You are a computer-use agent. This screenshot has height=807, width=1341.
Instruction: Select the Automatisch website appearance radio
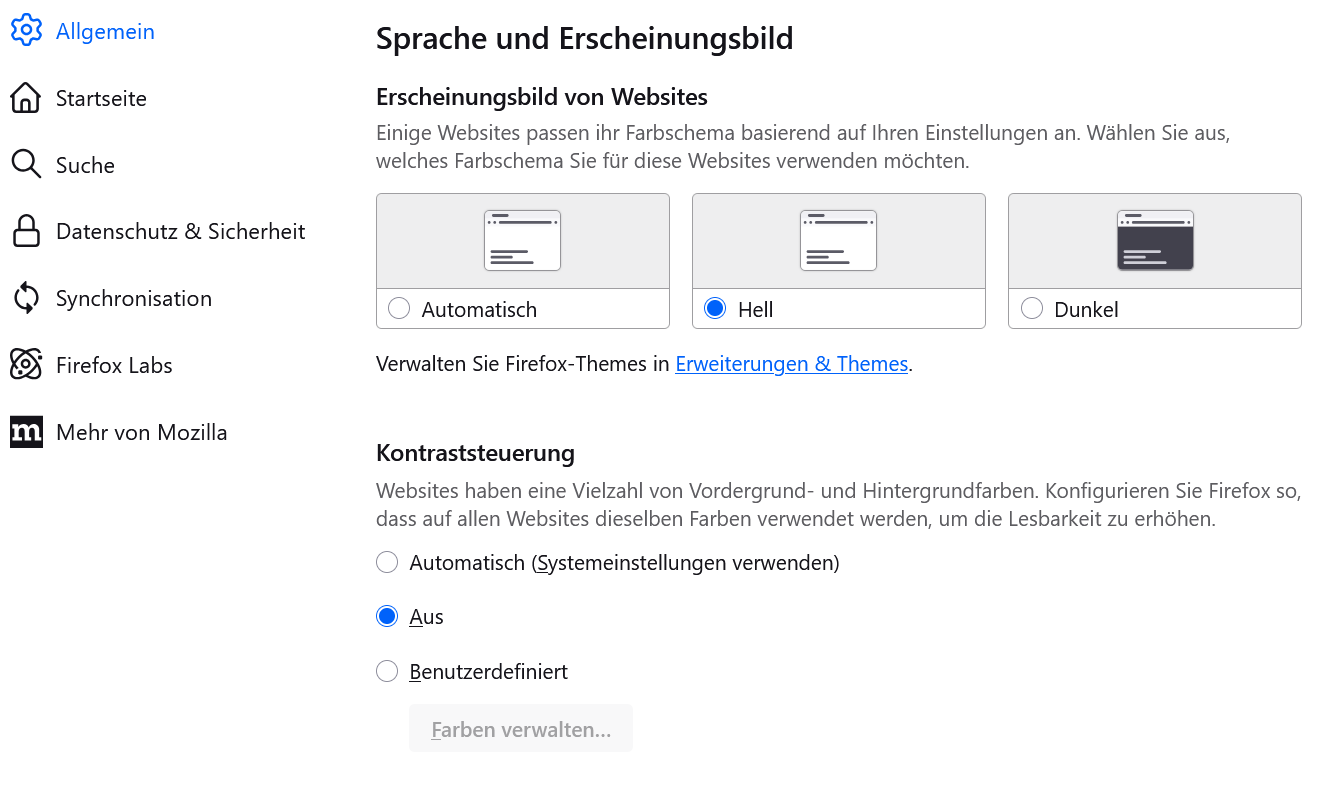click(x=399, y=309)
